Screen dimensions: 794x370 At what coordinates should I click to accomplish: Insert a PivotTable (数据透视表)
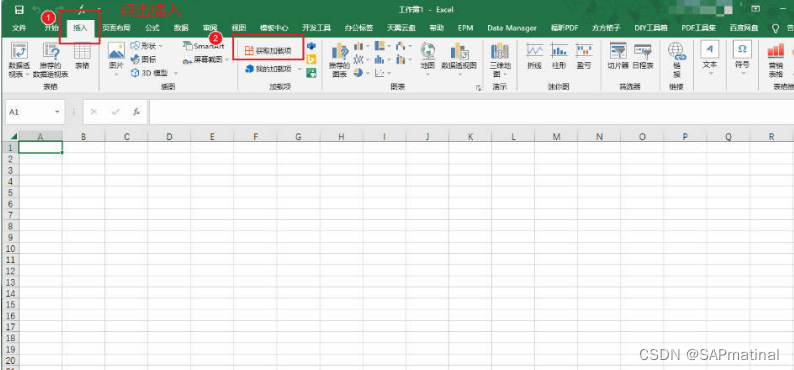point(19,60)
